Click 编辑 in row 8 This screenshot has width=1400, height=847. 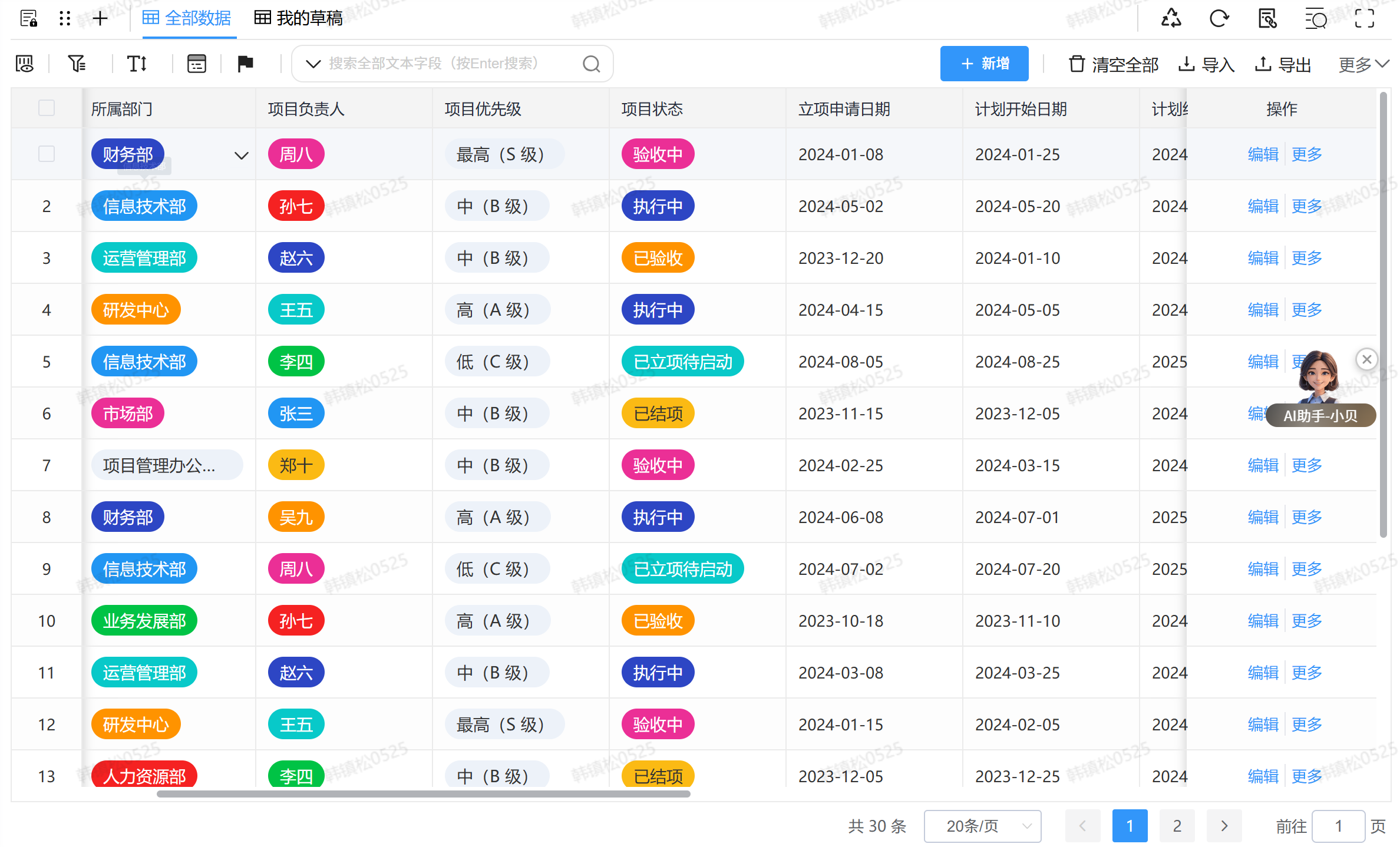click(1263, 517)
